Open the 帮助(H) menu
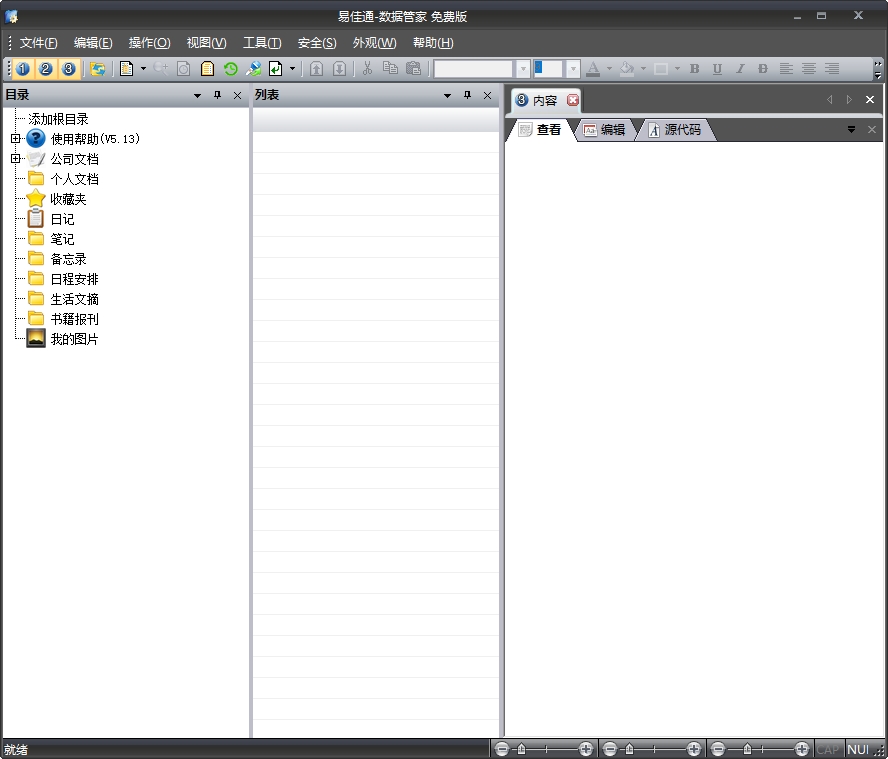Screen dimensions: 888x759 coord(433,43)
